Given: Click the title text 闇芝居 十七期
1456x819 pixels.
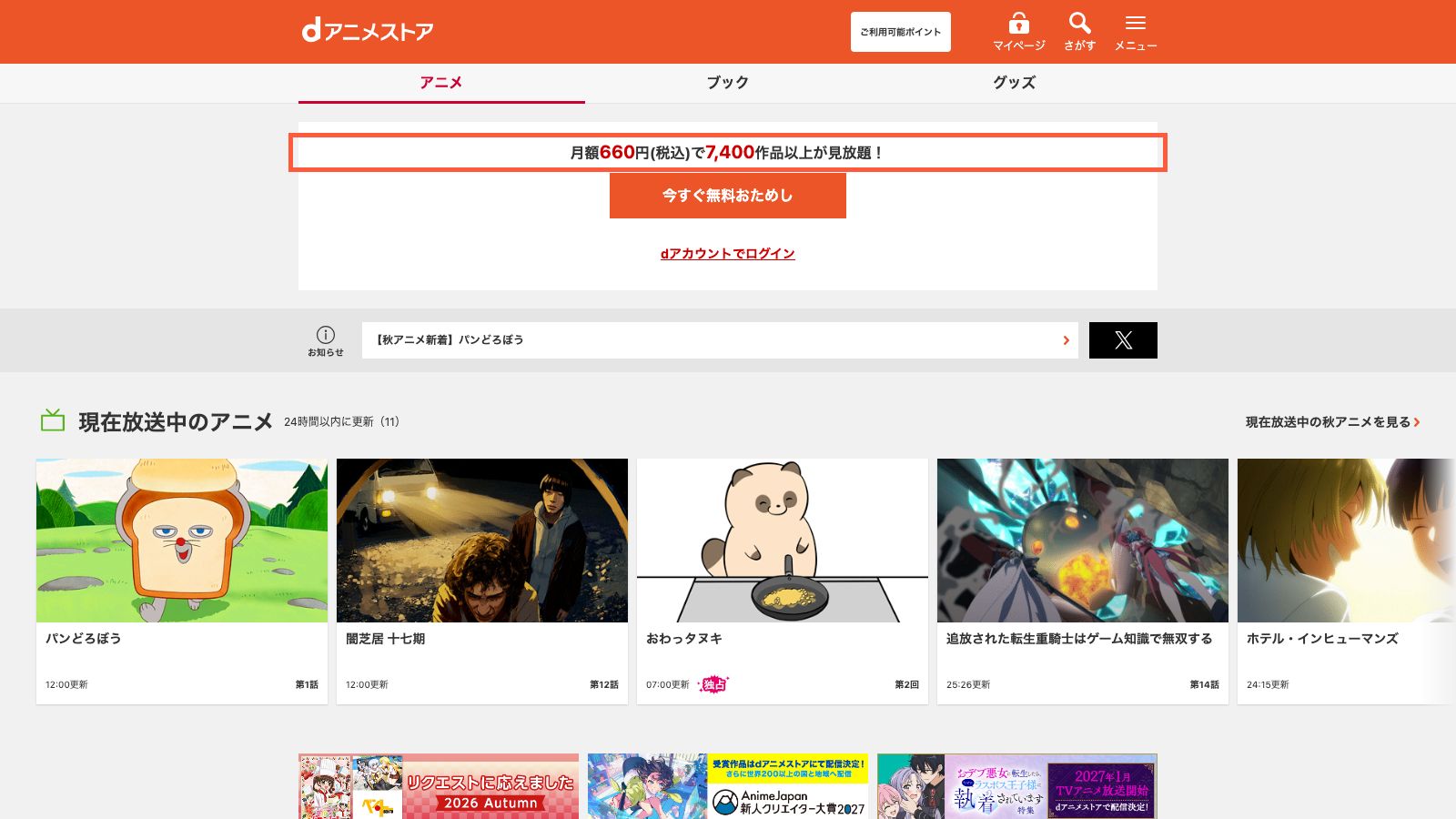Looking at the screenshot, I should (386, 639).
